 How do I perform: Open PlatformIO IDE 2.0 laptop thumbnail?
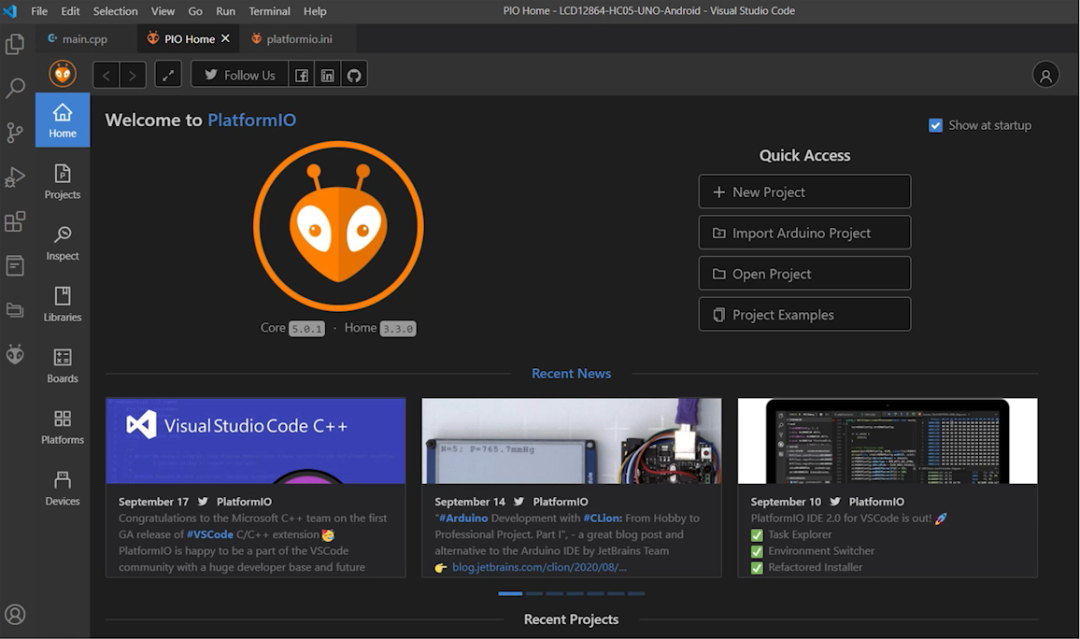coord(887,441)
